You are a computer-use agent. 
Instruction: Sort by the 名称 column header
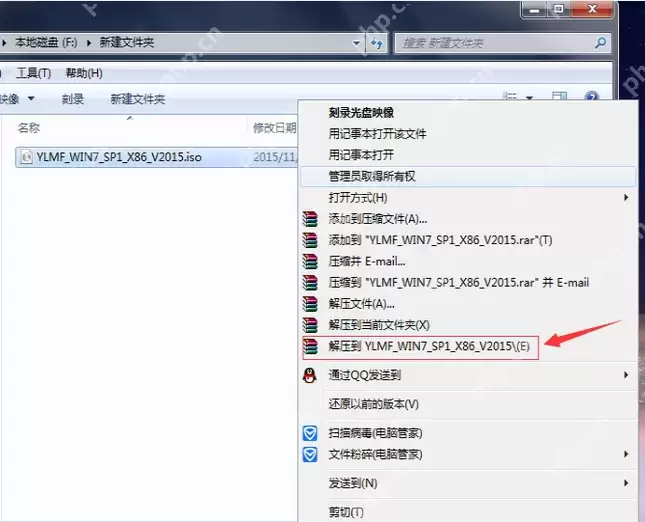(x=29, y=128)
